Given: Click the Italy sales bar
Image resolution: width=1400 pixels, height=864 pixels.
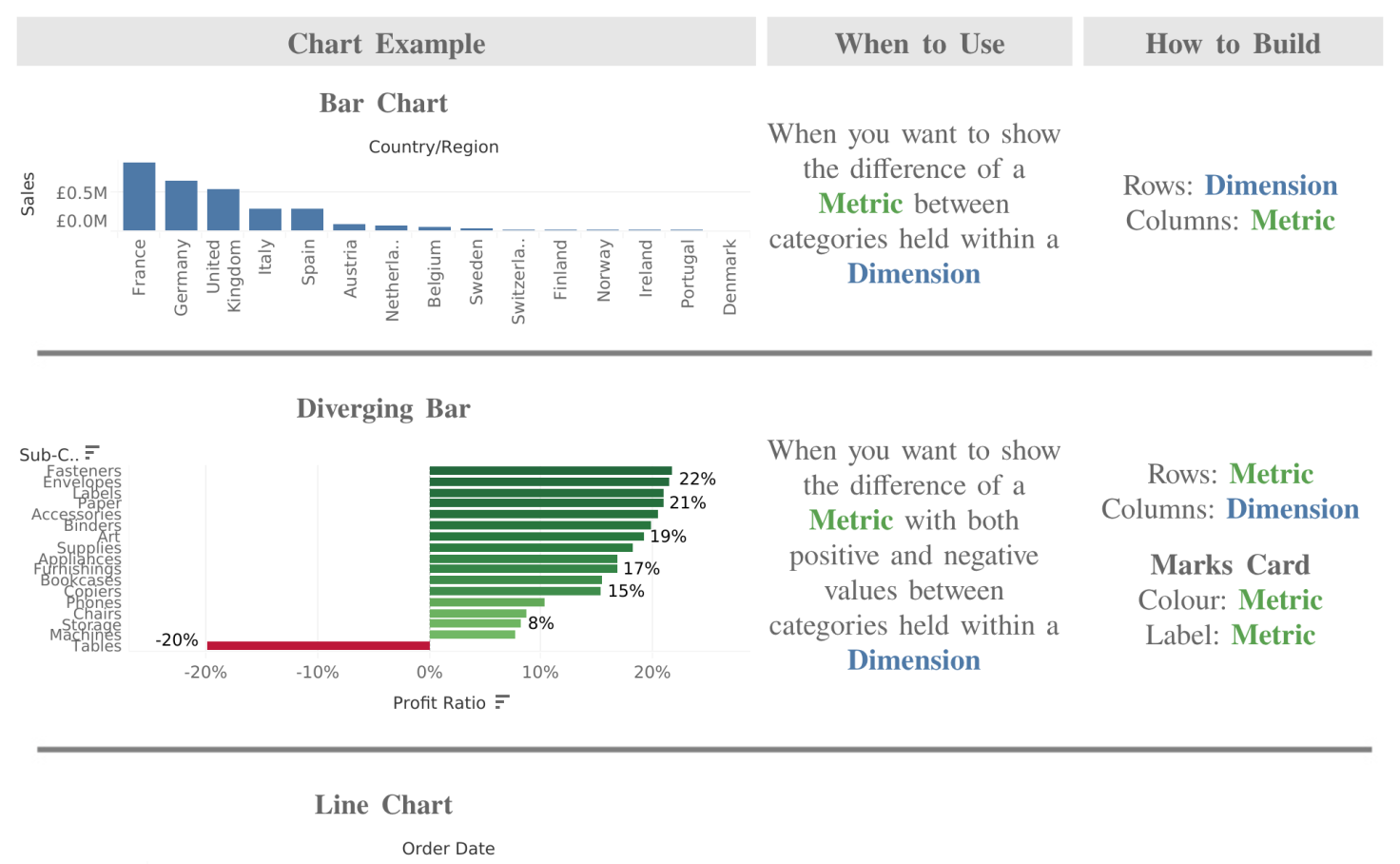Looking at the screenshot, I should coord(265,219).
